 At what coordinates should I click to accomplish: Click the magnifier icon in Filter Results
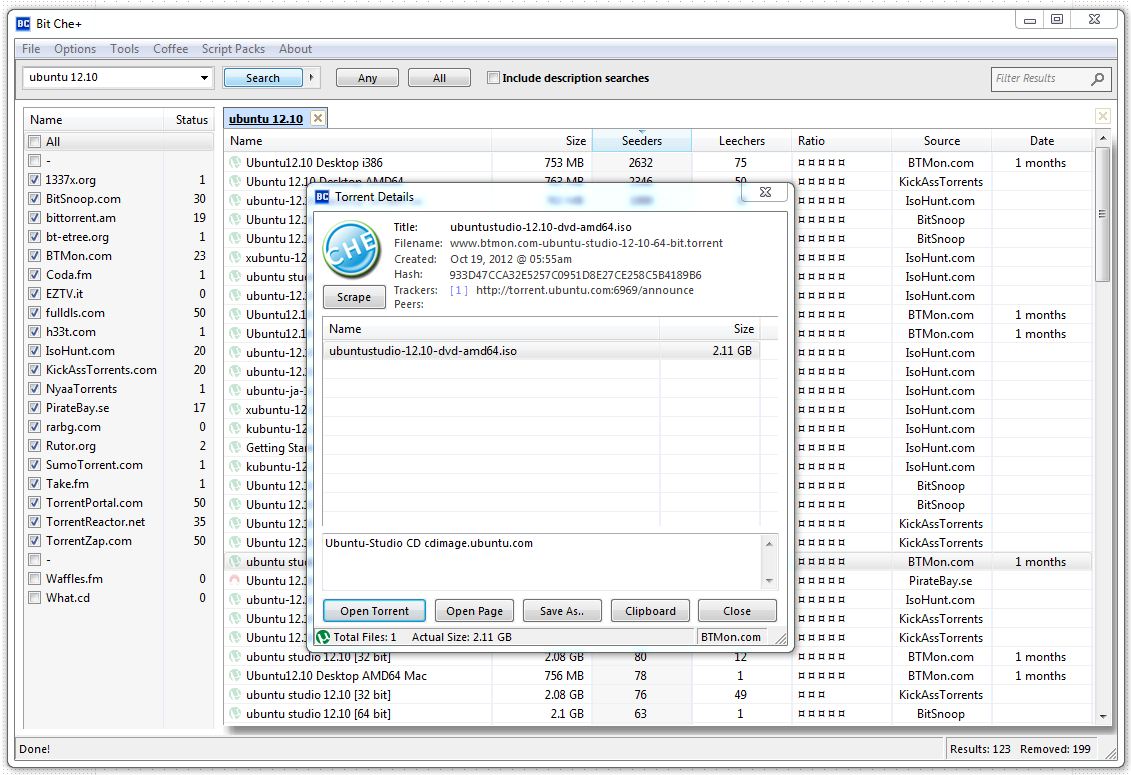1097,79
